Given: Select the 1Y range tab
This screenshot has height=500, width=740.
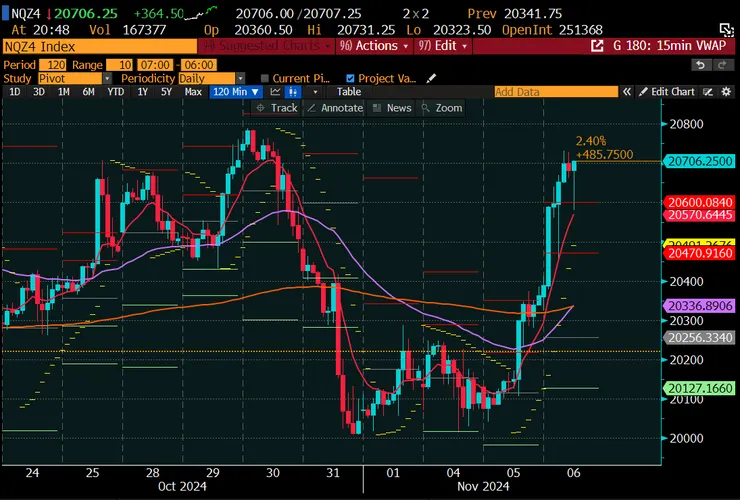Looking at the screenshot, I should (x=143, y=92).
